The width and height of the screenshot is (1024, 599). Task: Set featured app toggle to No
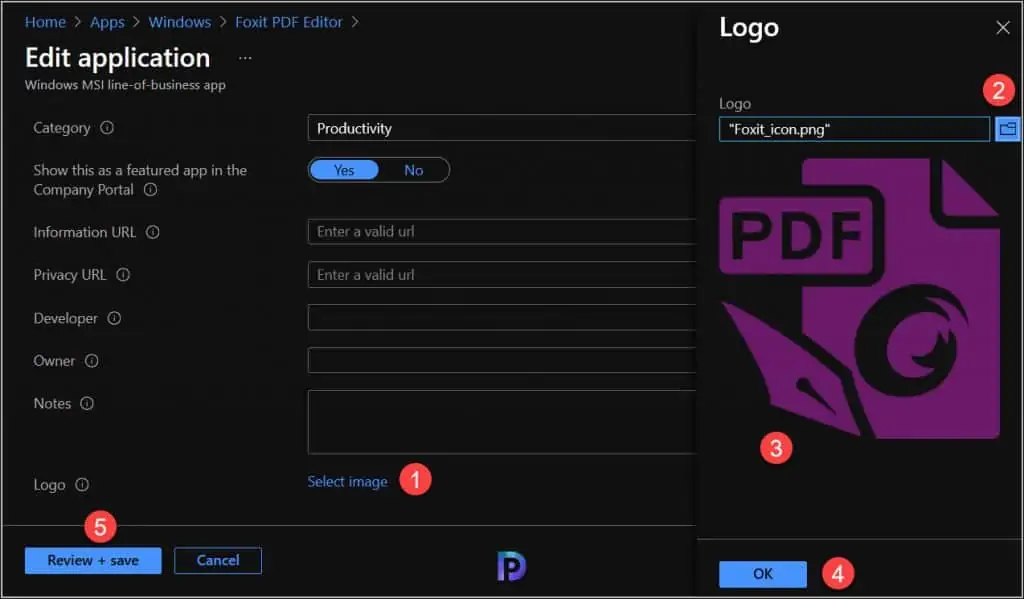[413, 170]
